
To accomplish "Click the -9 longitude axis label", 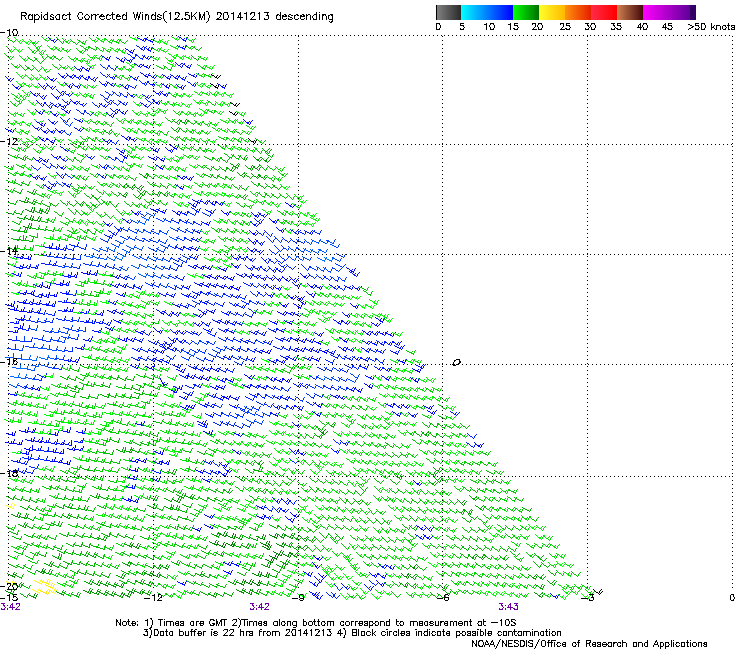I will point(298,598).
